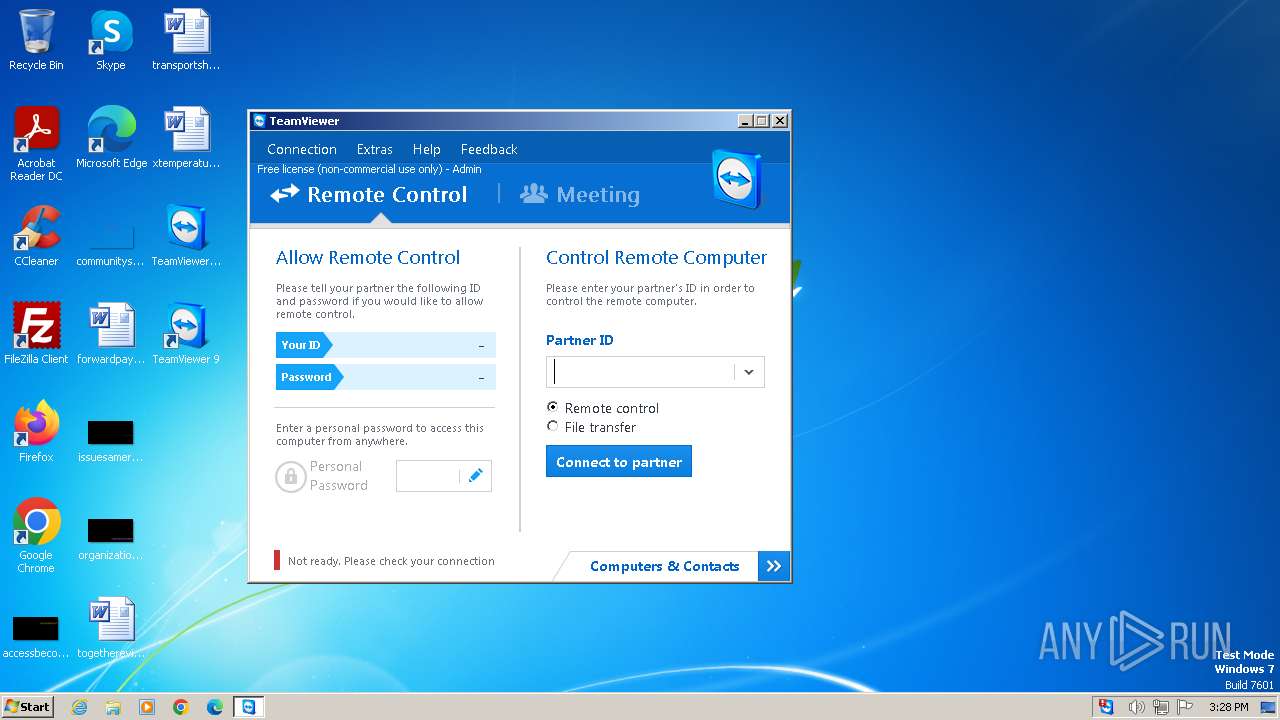Switch to the Remote Control tab
Screen dimensions: 1280x720
click(x=369, y=194)
